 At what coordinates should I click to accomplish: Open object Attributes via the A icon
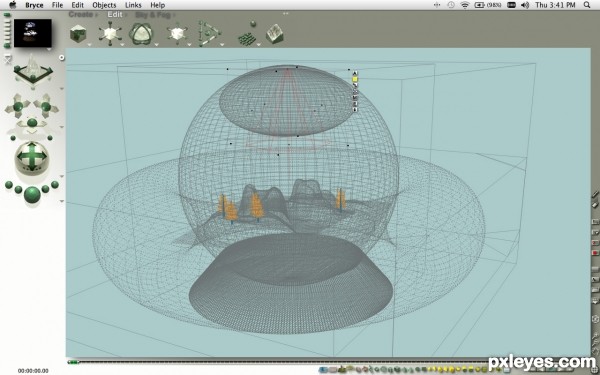coord(355,73)
